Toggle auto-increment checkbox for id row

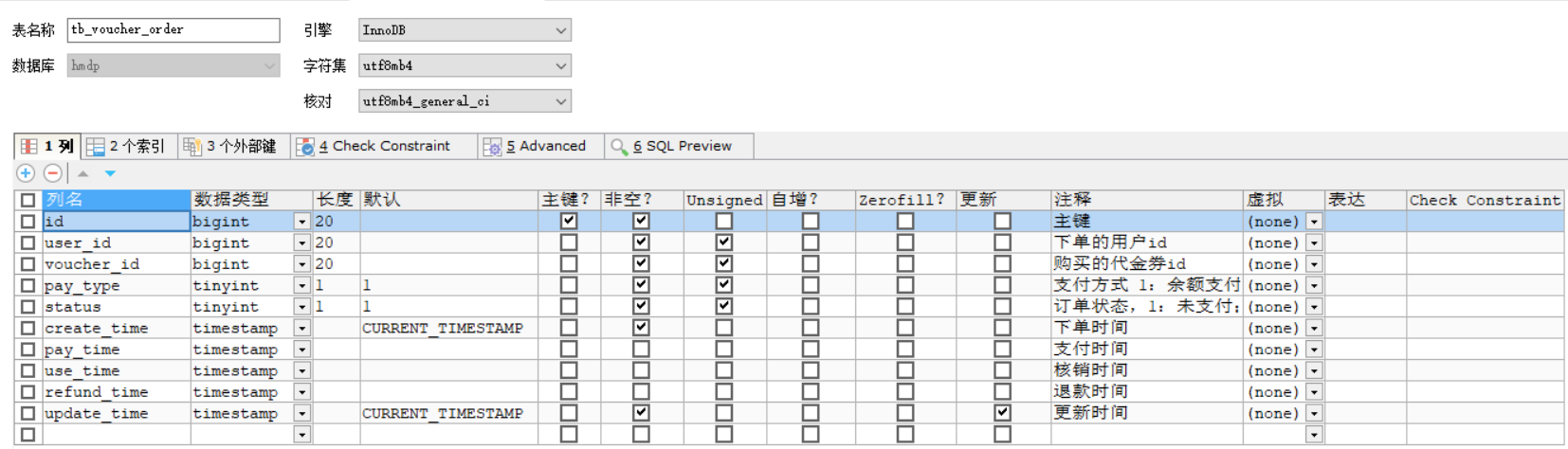tap(811, 221)
